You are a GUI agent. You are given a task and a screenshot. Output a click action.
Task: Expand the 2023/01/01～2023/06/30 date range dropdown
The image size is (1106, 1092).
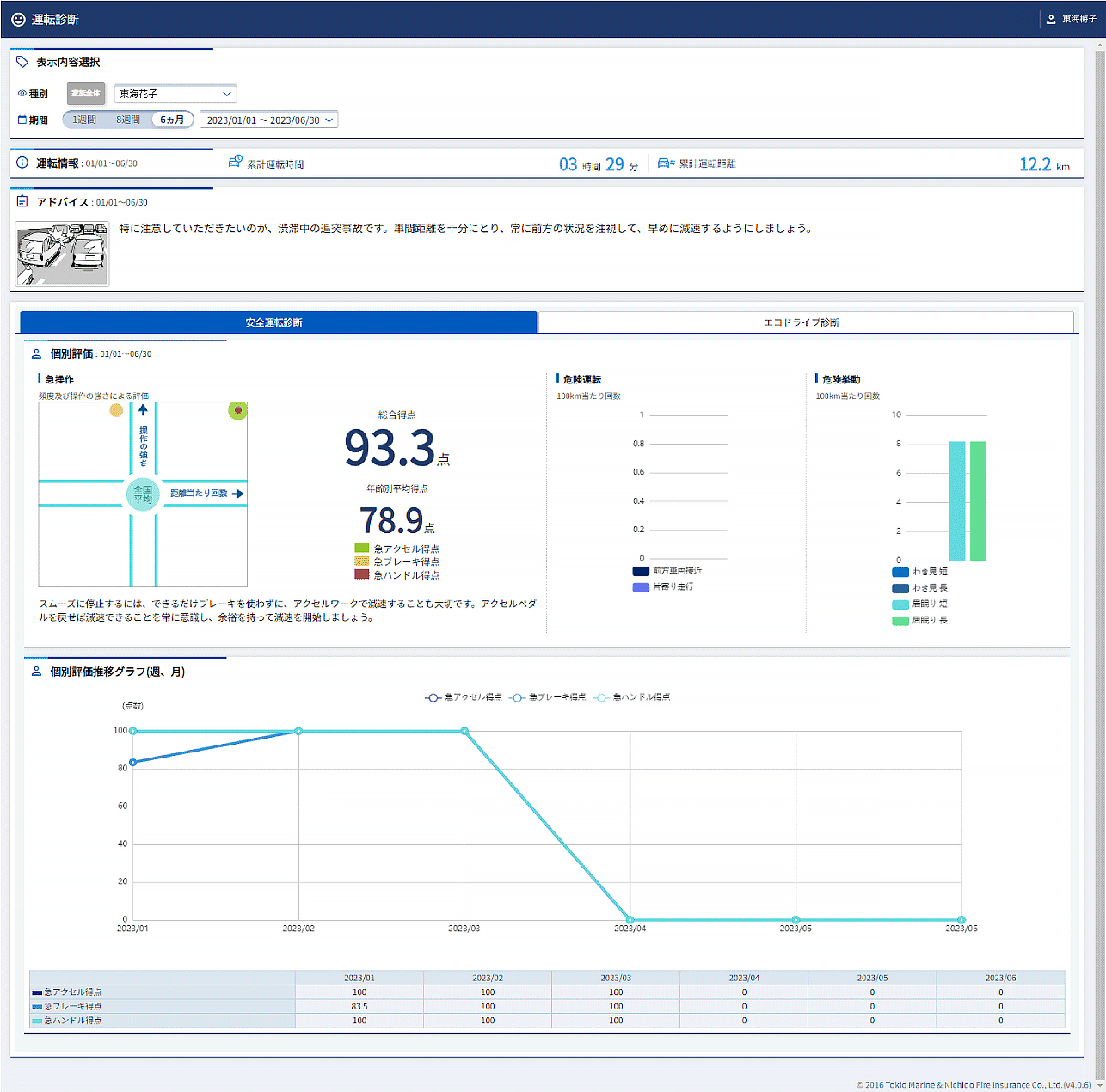tap(268, 120)
